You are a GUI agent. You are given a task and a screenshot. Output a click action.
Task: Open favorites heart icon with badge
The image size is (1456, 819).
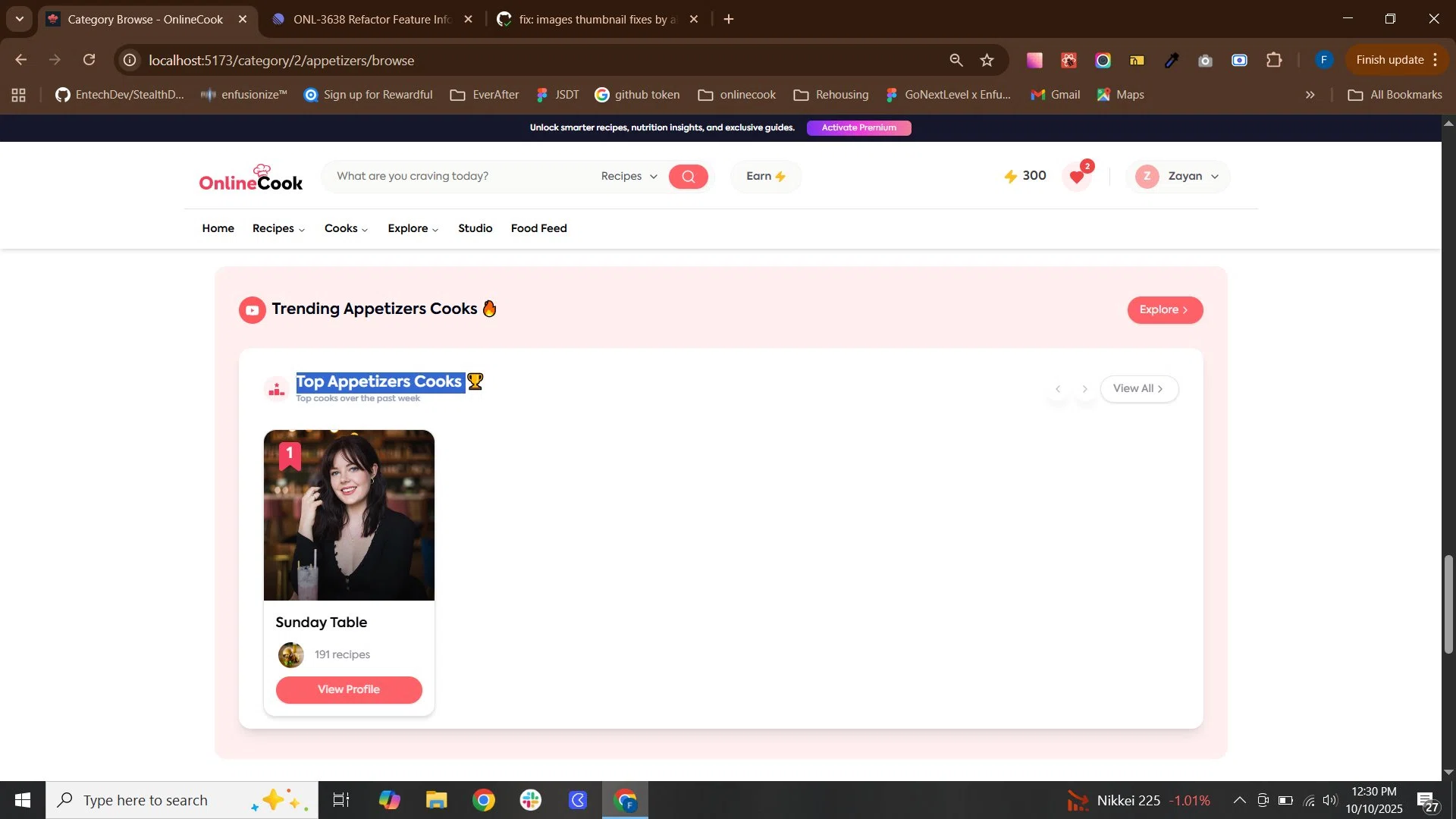1077,177
